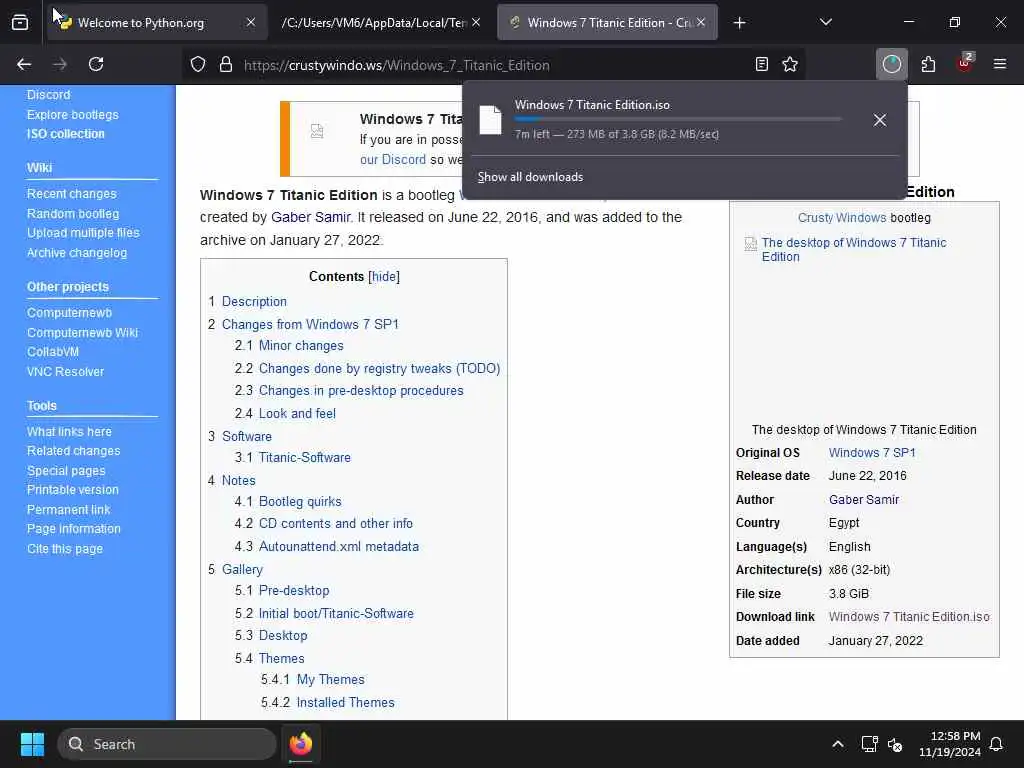Open Cite this page link
Viewport: 1024px width, 768px height.
(x=65, y=549)
